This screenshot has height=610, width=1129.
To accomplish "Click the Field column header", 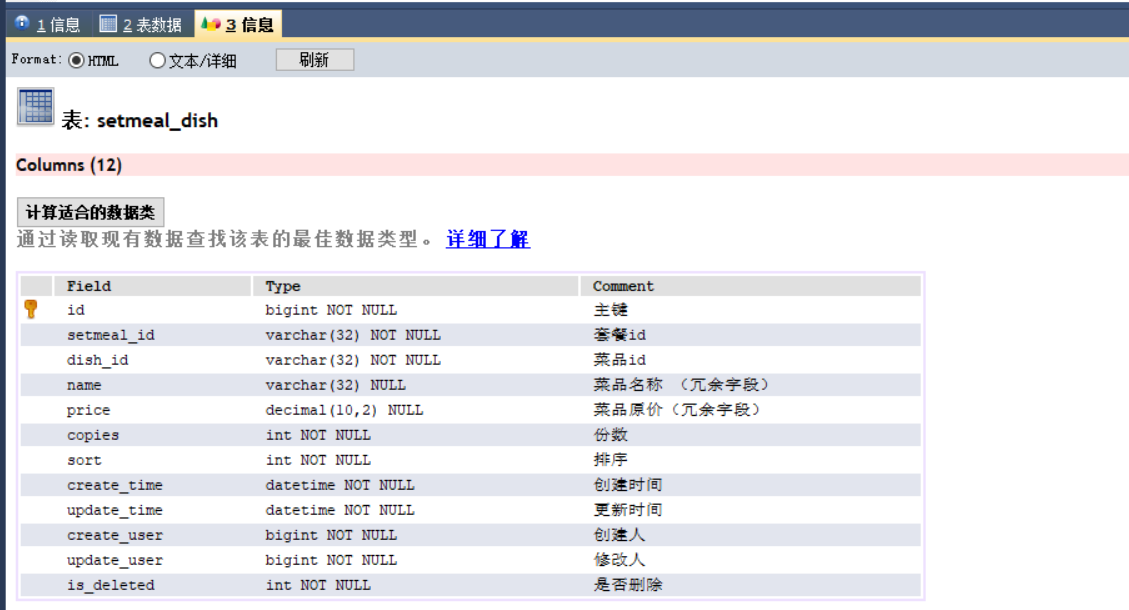I will 153,286.
